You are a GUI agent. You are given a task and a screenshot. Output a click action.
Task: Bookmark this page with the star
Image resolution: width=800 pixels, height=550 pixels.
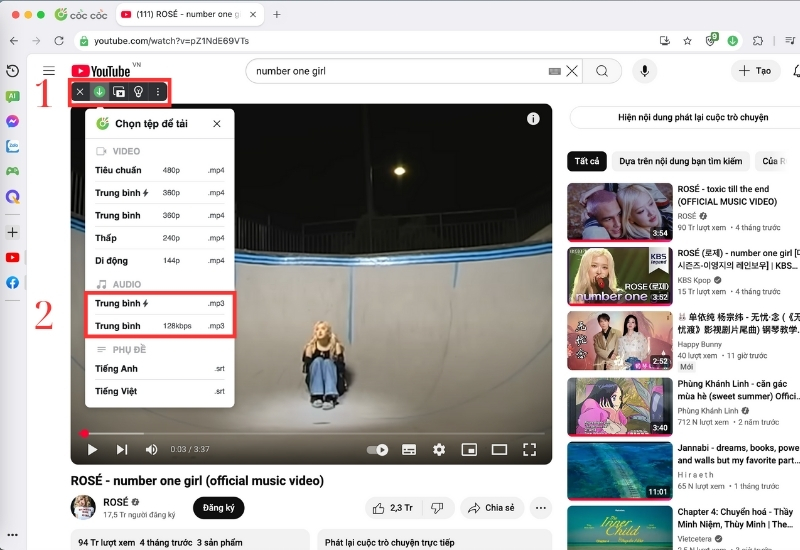(x=687, y=41)
